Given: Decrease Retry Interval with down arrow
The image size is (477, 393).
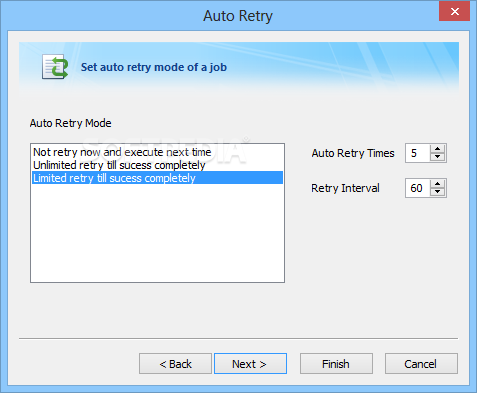Looking at the screenshot, I should [437, 192].
